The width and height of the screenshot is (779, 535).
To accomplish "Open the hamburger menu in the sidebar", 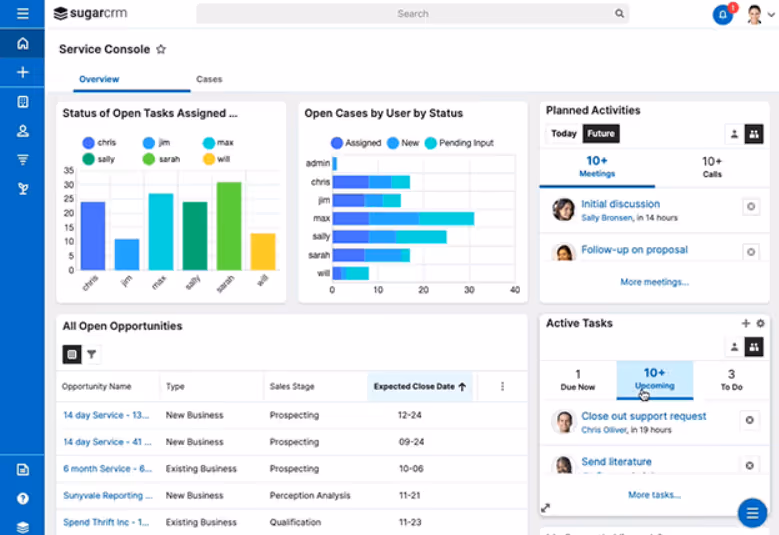I will 22,13.
